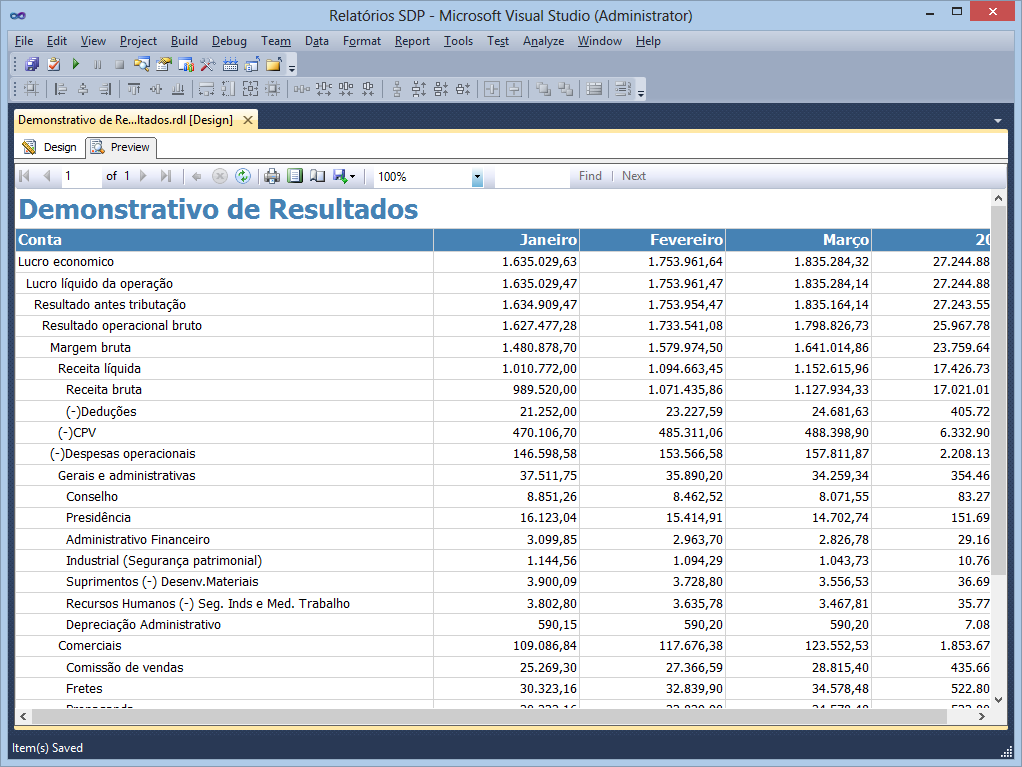Viewport: 1022px width, 767px height.
Task: Click the vertical scrollbar up arrow
Action: (999, 197)
